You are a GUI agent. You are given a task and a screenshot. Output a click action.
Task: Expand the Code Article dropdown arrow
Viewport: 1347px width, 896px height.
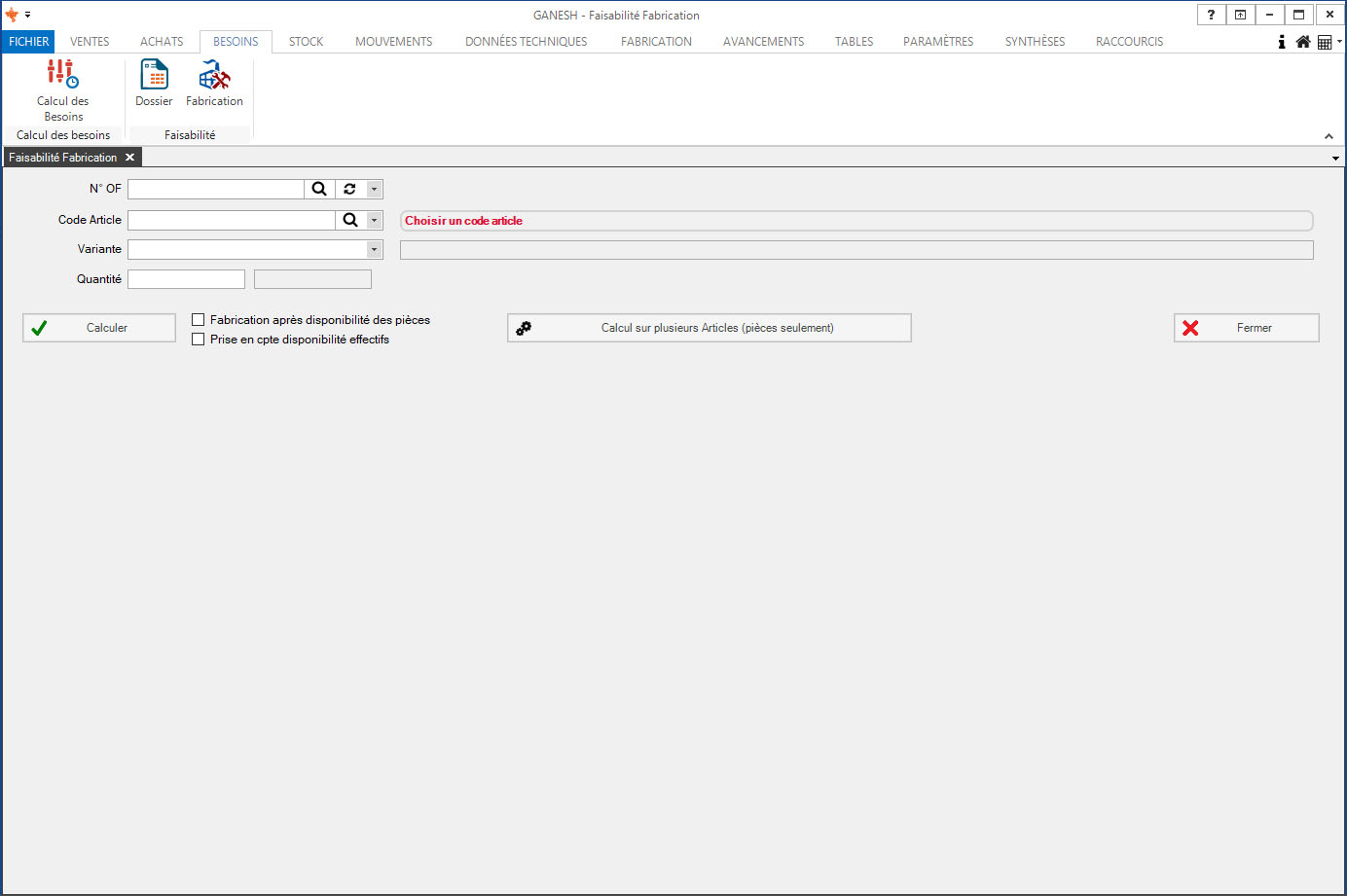375,220
